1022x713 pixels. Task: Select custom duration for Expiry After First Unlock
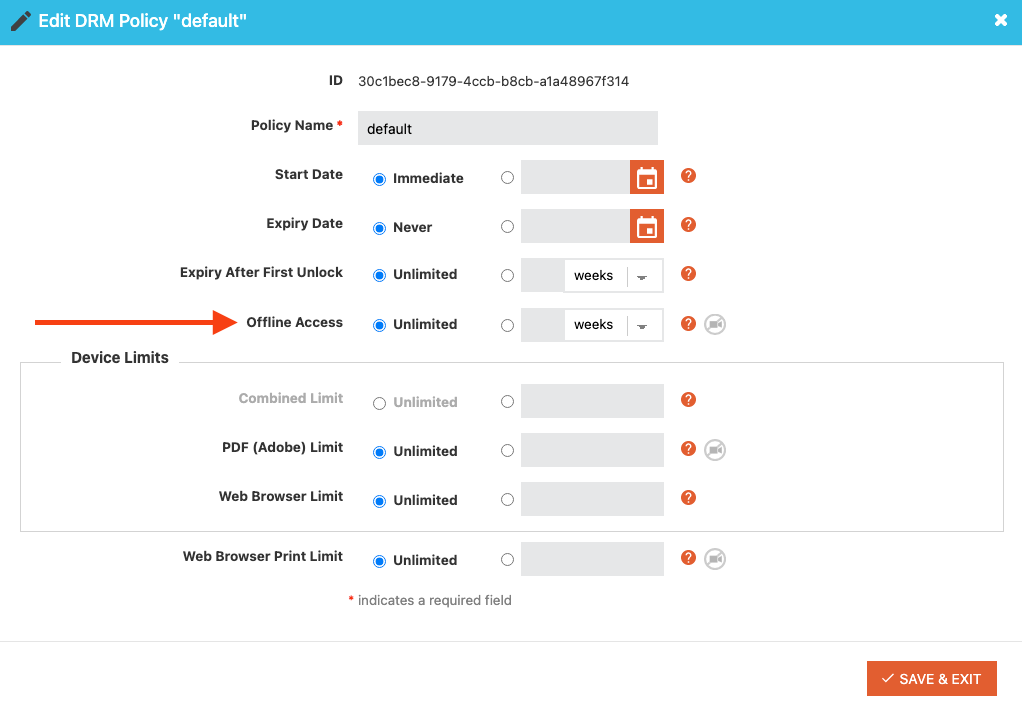(507, 275)
